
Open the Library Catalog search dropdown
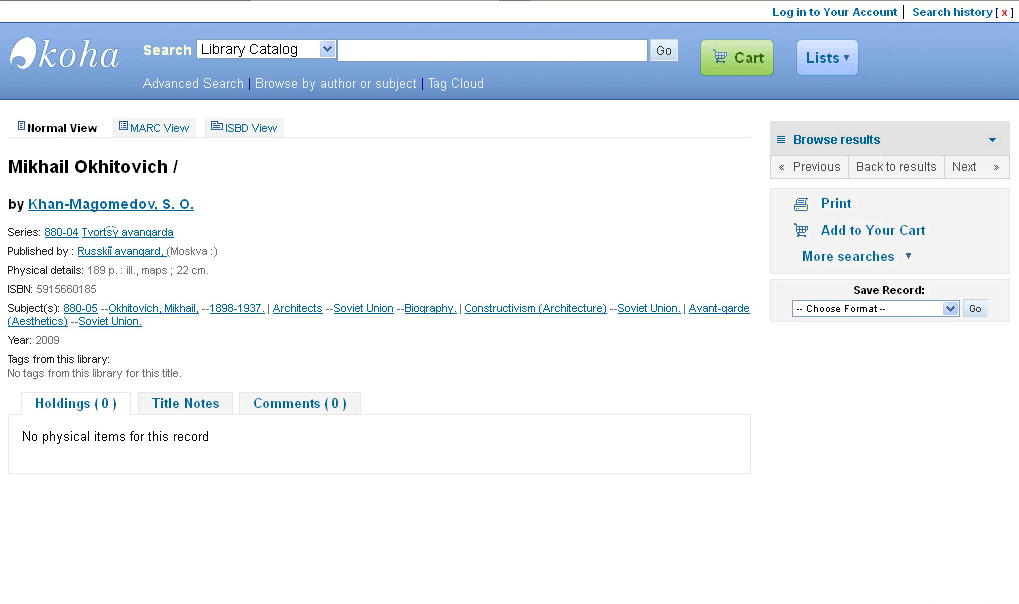click(266, 50)
